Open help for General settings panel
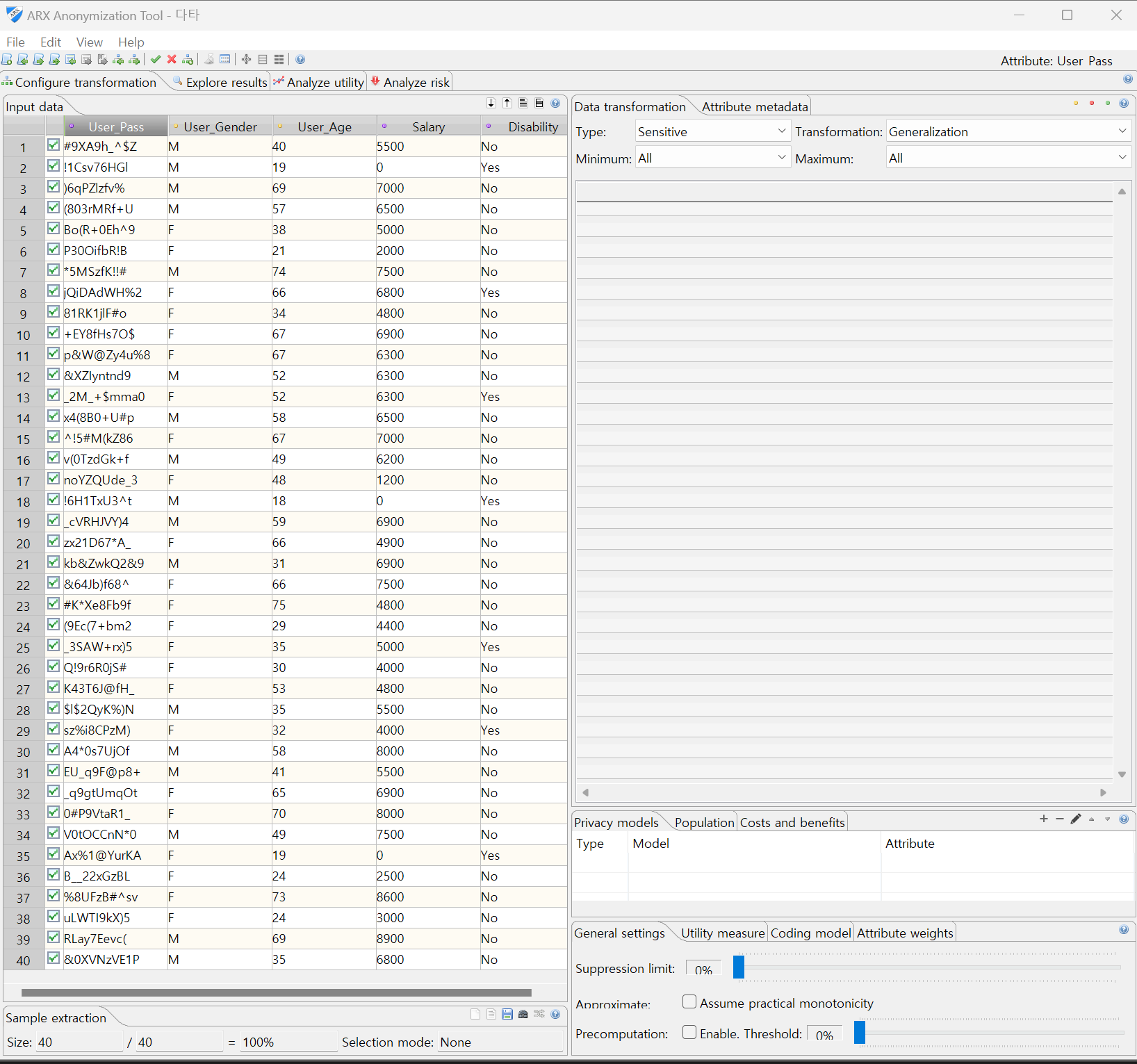This screenshot has height=1064, width=1137. (1124, 930)
